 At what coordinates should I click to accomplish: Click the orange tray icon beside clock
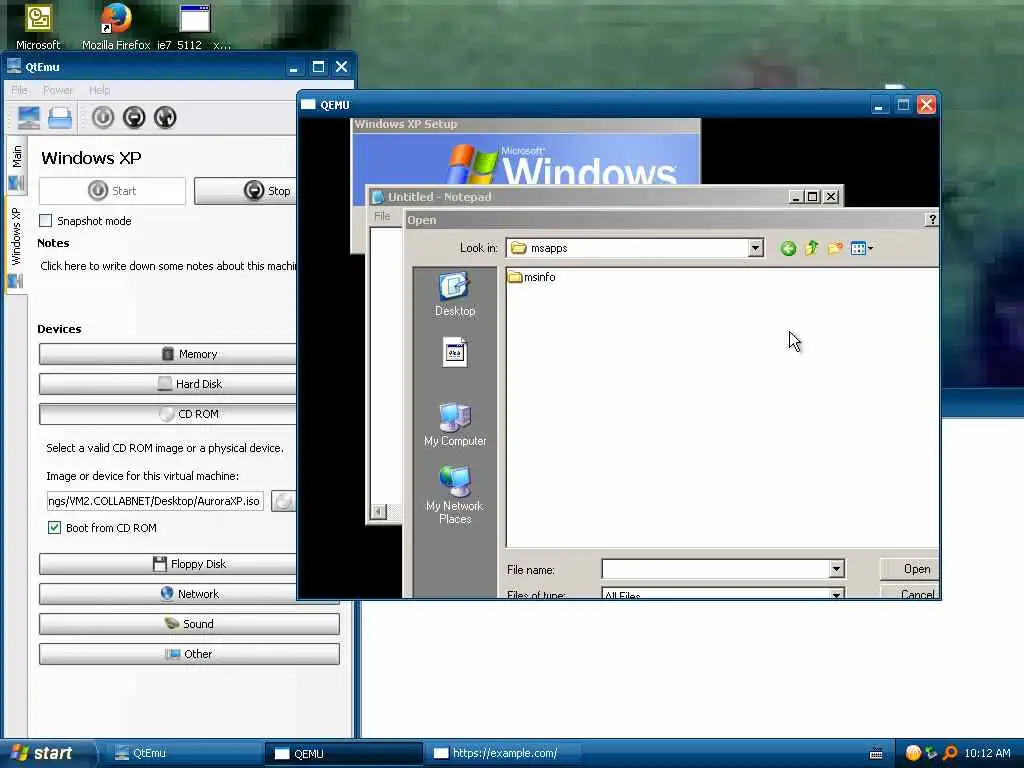913,753
